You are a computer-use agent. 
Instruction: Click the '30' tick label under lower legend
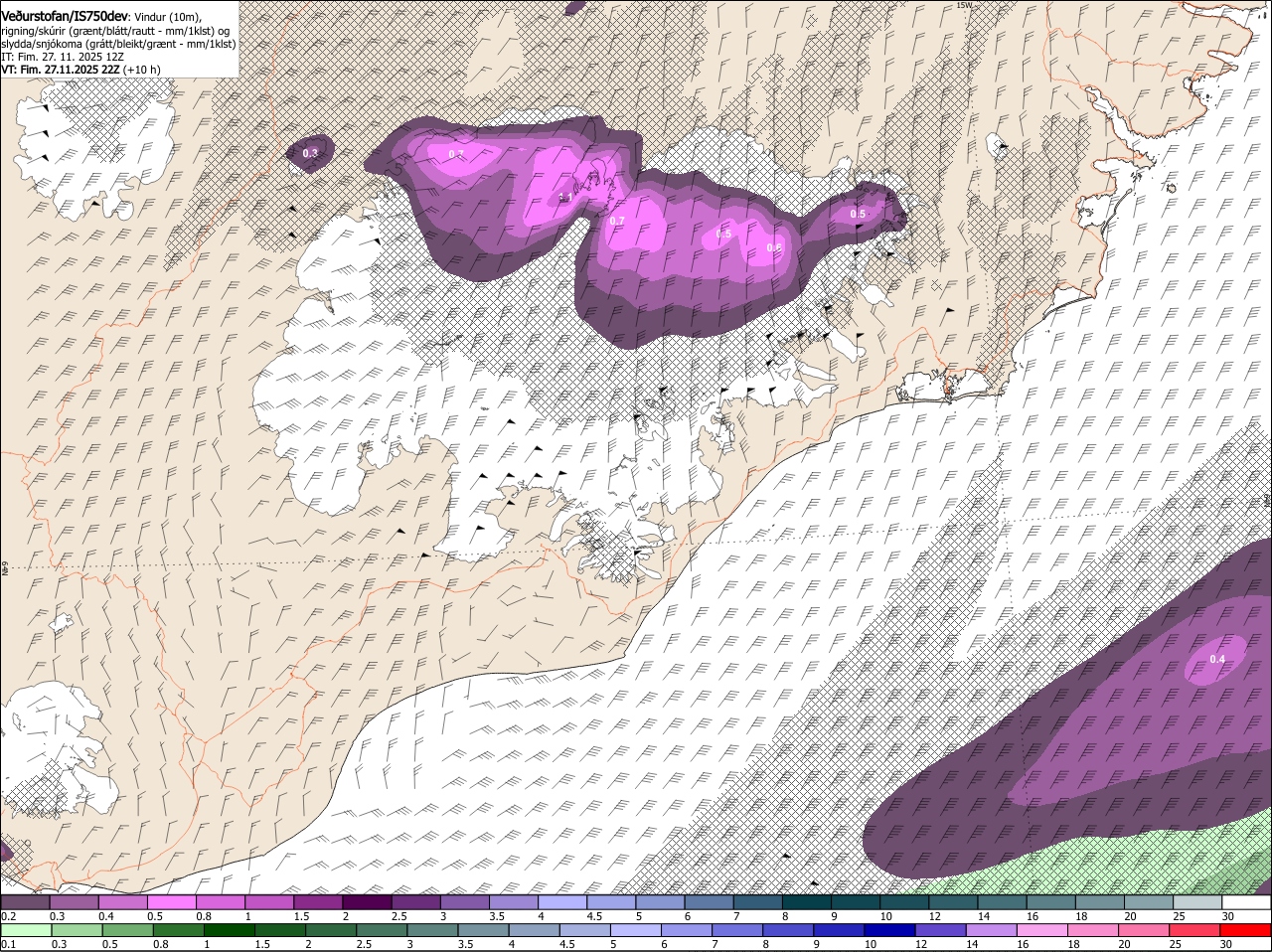pyautogui.click(x=1225, y=944)
